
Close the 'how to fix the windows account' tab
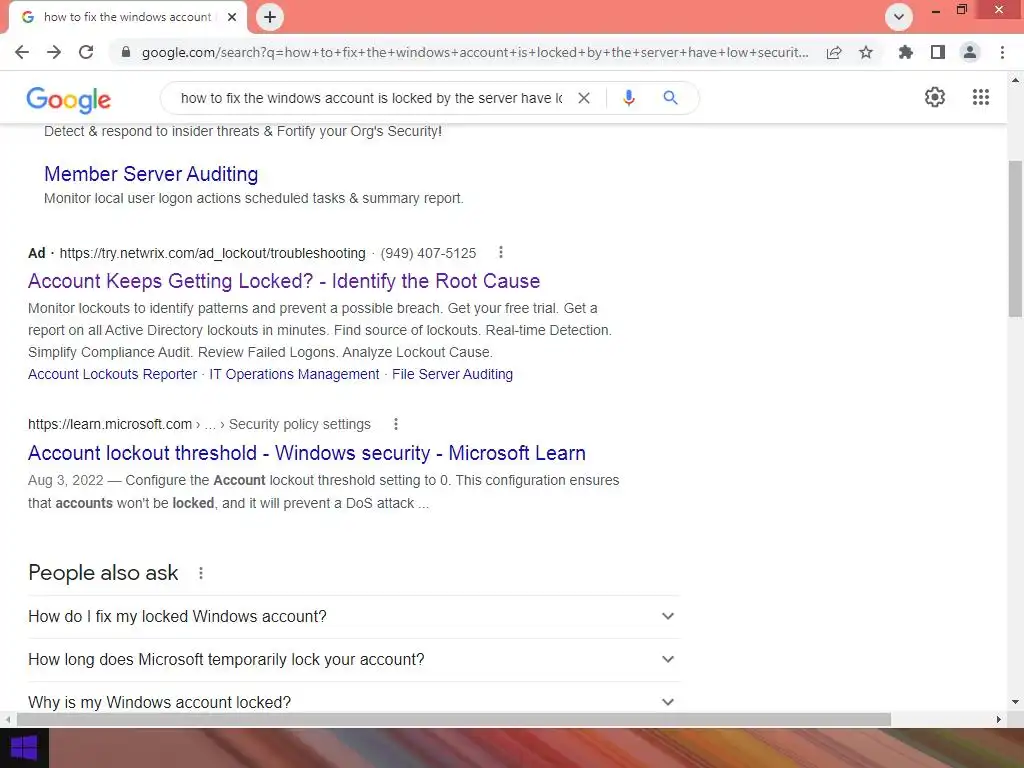232,17
